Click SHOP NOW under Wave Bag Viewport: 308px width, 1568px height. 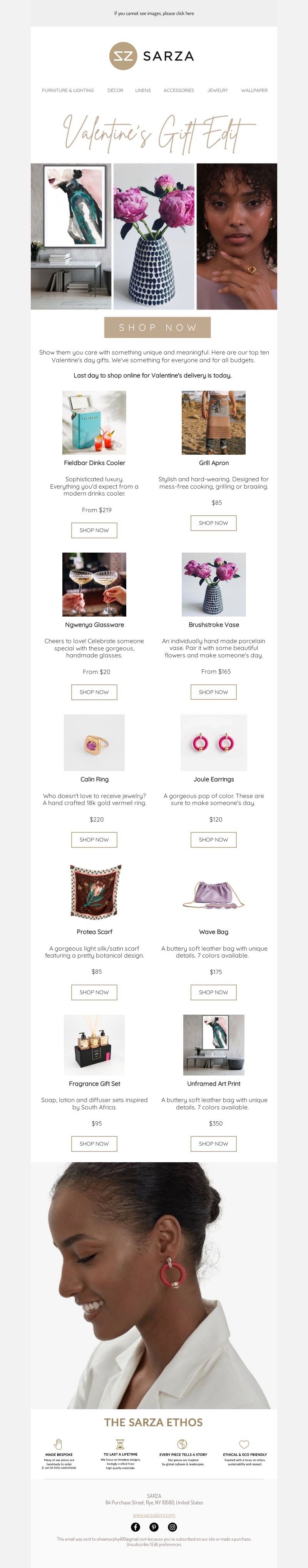pos(214,992)
